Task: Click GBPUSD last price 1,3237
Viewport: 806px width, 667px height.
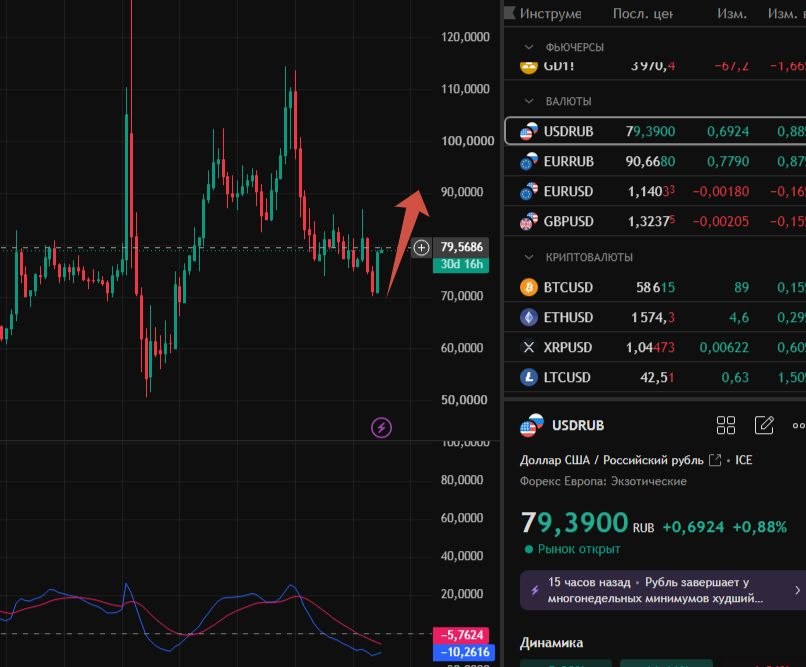Action: [x=651, y=221]
